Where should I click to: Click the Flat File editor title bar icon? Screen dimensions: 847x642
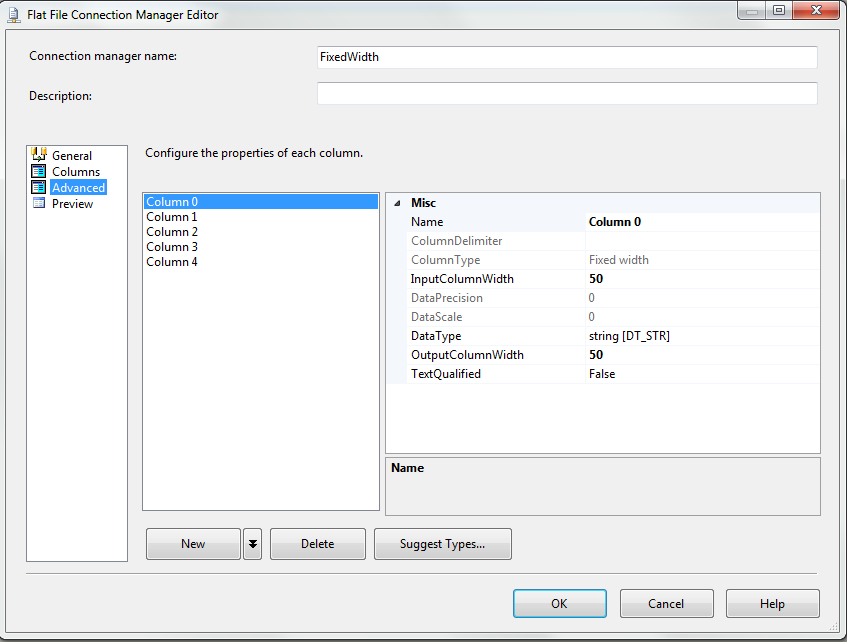(x=13, y=14)
